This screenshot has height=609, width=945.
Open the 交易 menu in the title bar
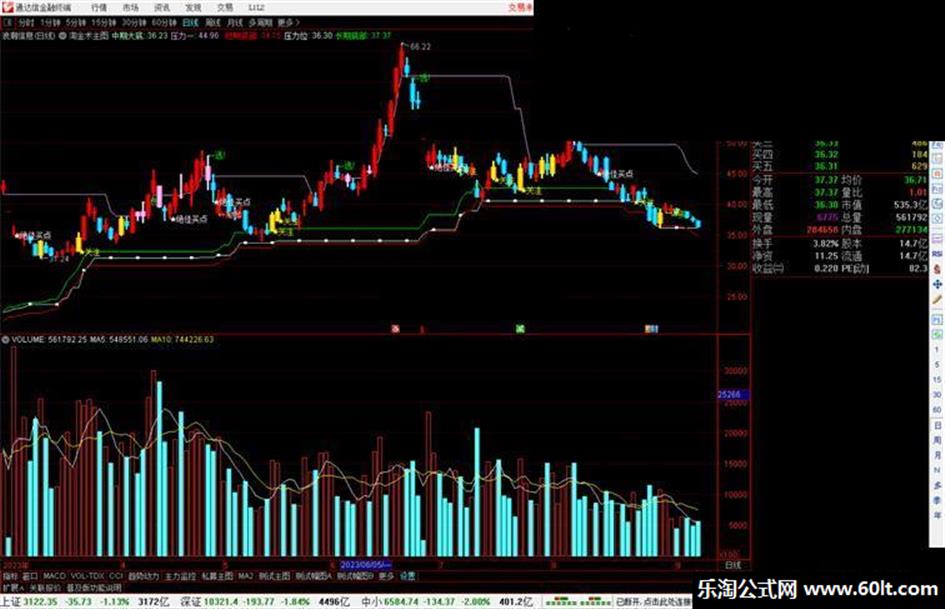pyautogui.click(x=225, y=8)
